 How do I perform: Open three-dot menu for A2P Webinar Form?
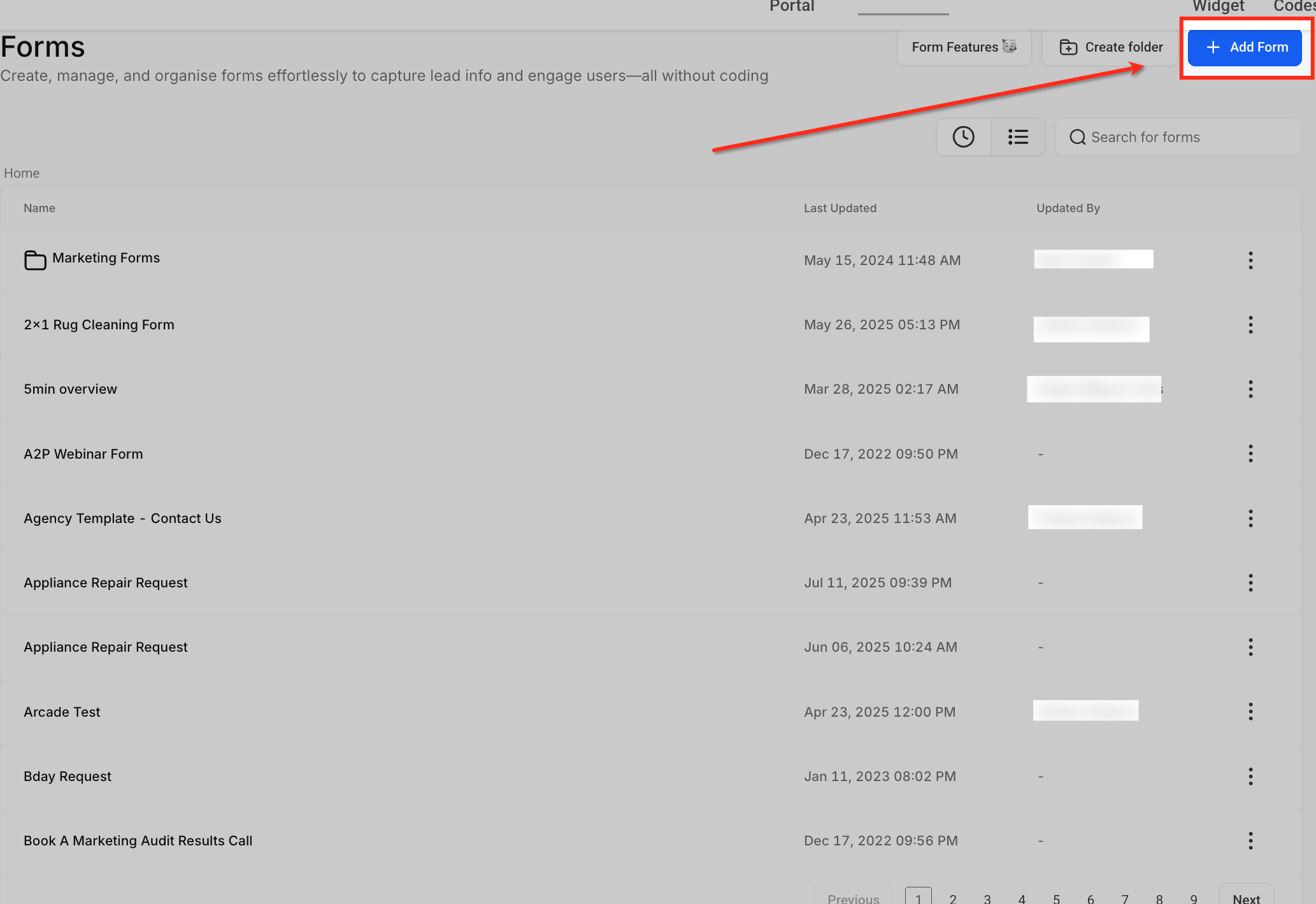pyautogui.click(x=1250, y=454)
